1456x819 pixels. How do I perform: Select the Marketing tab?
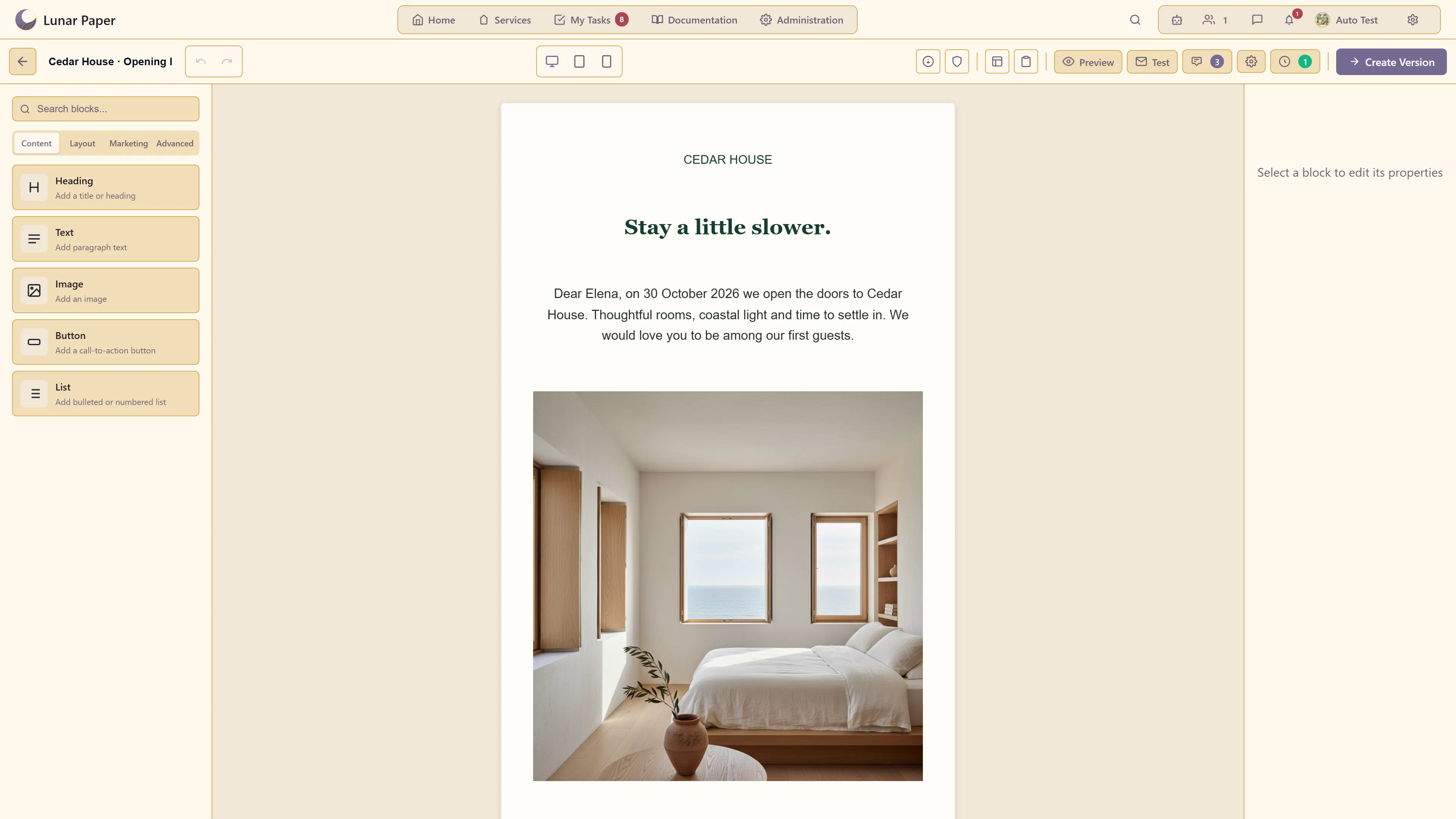pyautogui.click(x=128, y=144)
